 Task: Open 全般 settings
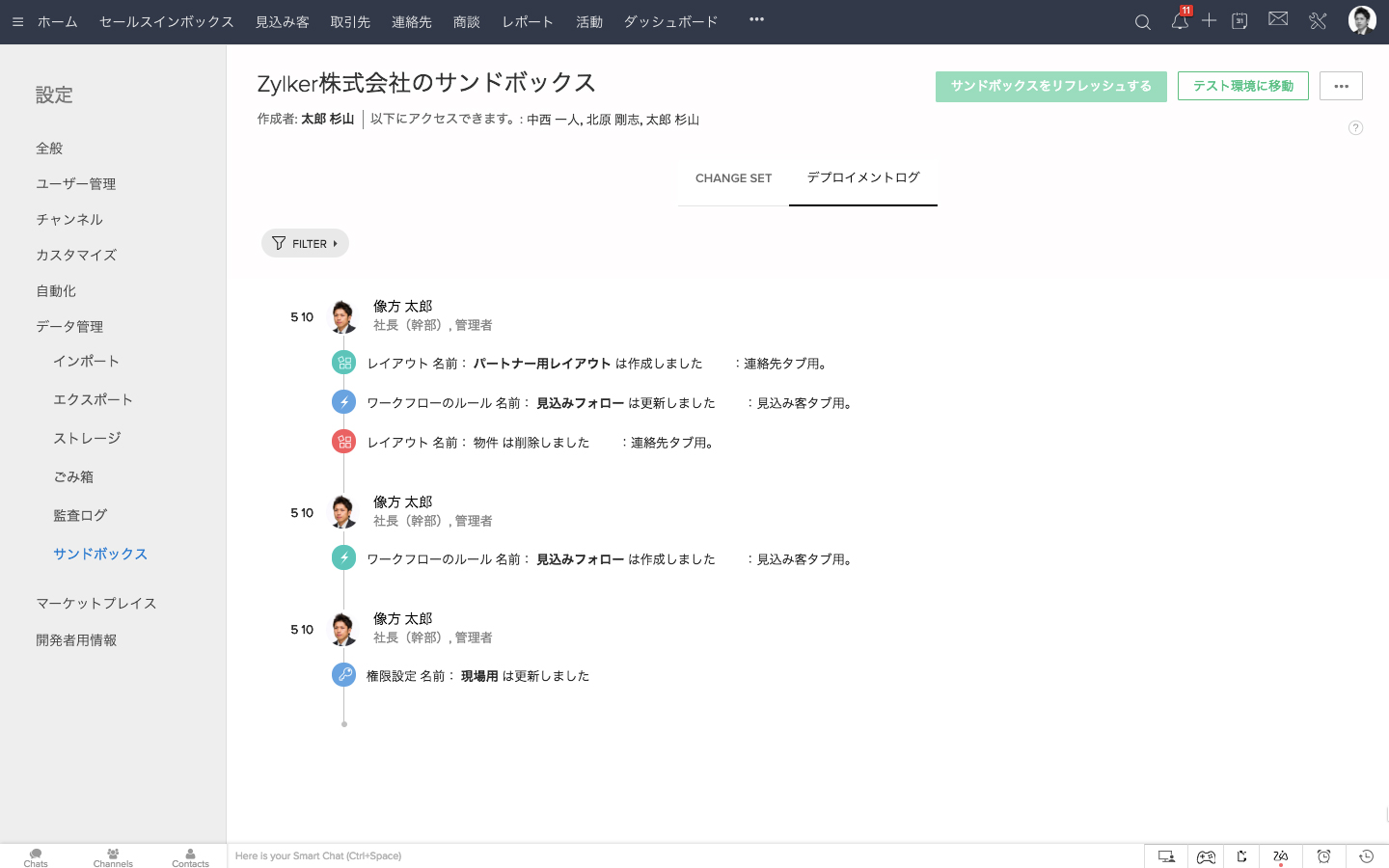click(x=49, y=148)
